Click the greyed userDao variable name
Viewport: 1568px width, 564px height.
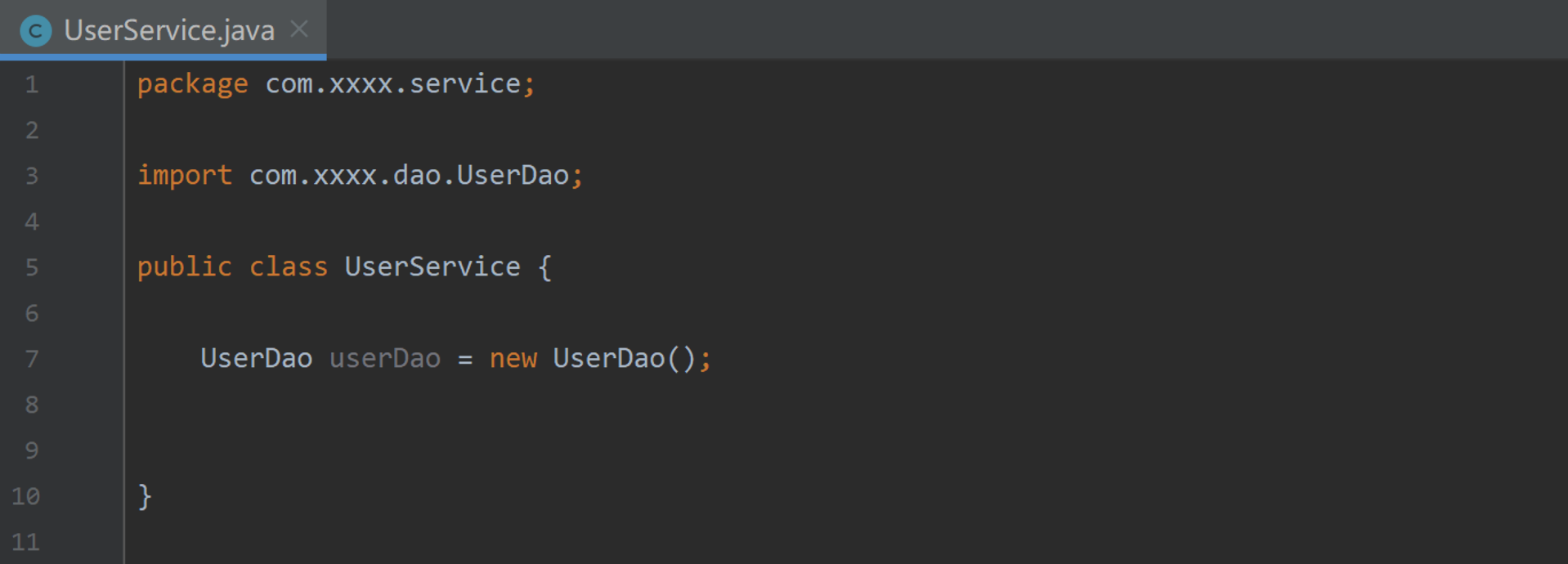pos(385,359)
